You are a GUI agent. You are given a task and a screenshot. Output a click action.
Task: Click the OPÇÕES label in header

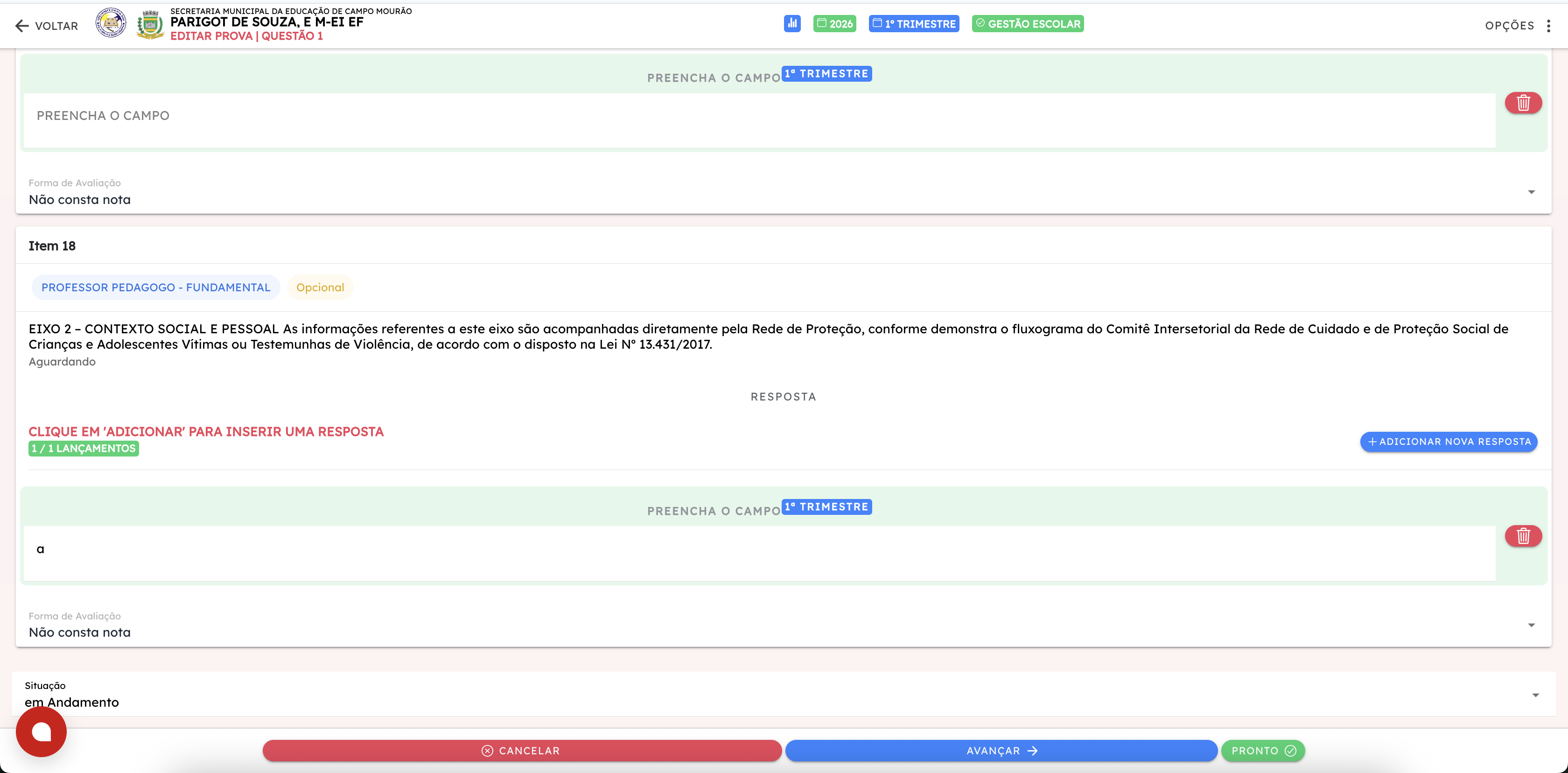tap(1509, 26)
